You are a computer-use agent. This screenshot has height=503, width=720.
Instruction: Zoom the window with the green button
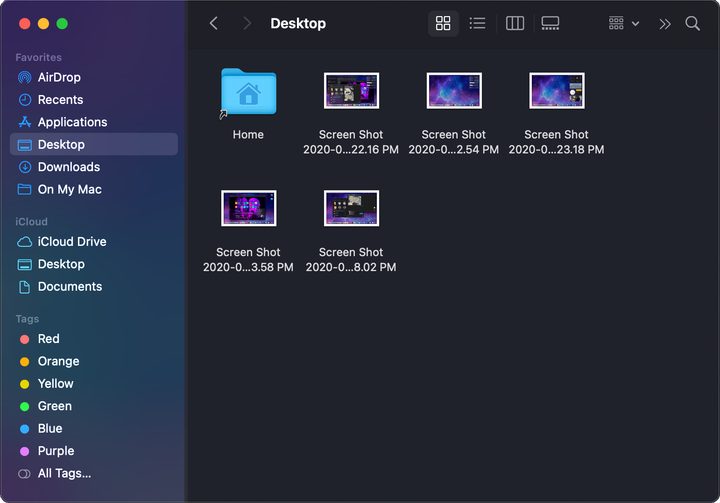[x=62, y=23]
